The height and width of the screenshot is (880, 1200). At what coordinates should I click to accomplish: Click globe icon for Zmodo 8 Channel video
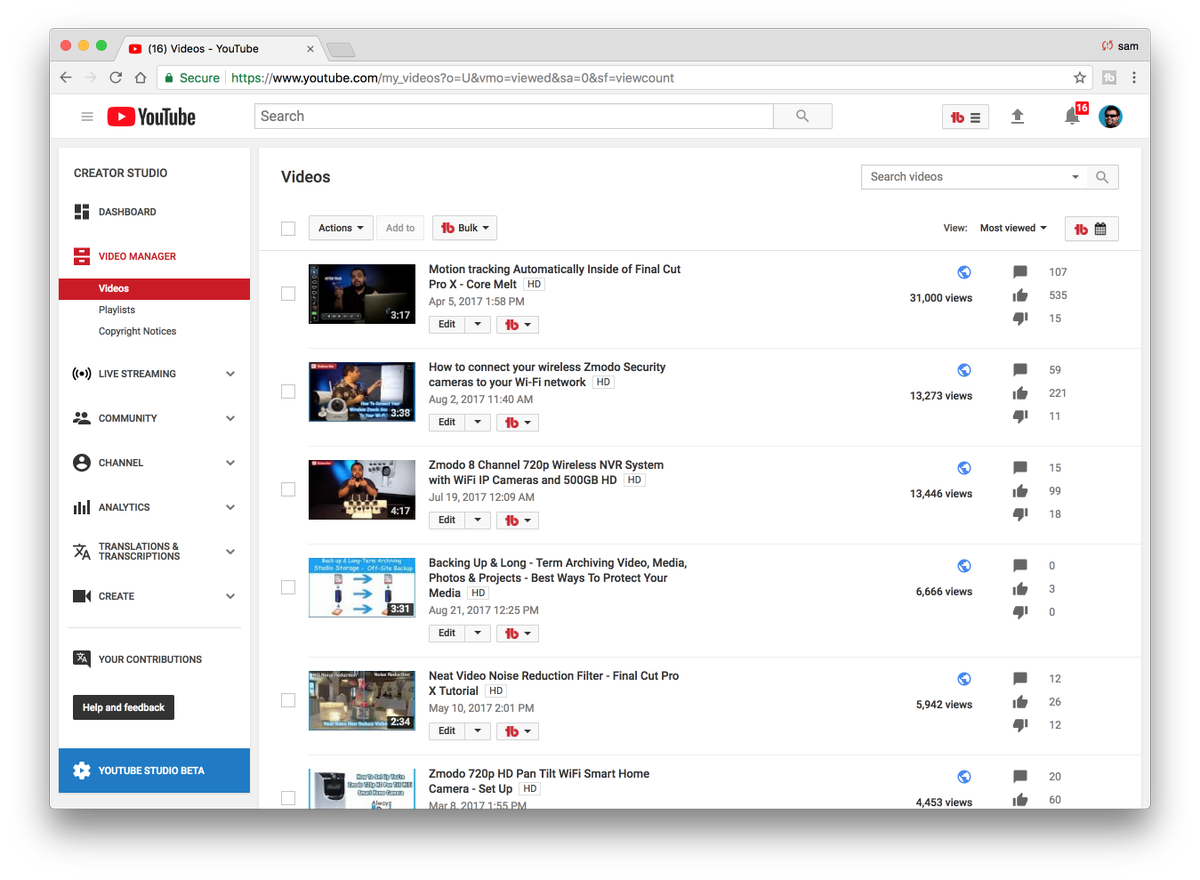point(964,468)
